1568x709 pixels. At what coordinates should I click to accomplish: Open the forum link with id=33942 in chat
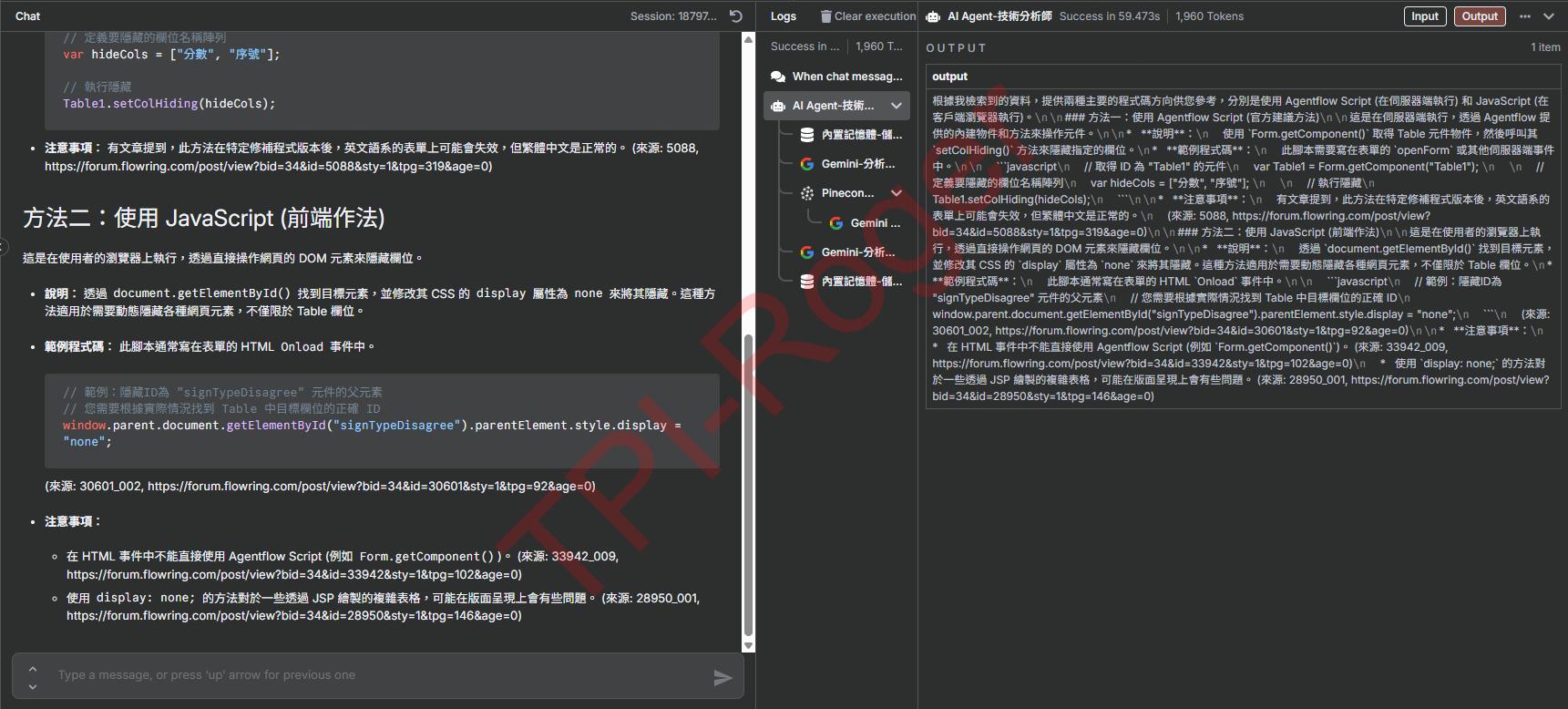(294, 575)
